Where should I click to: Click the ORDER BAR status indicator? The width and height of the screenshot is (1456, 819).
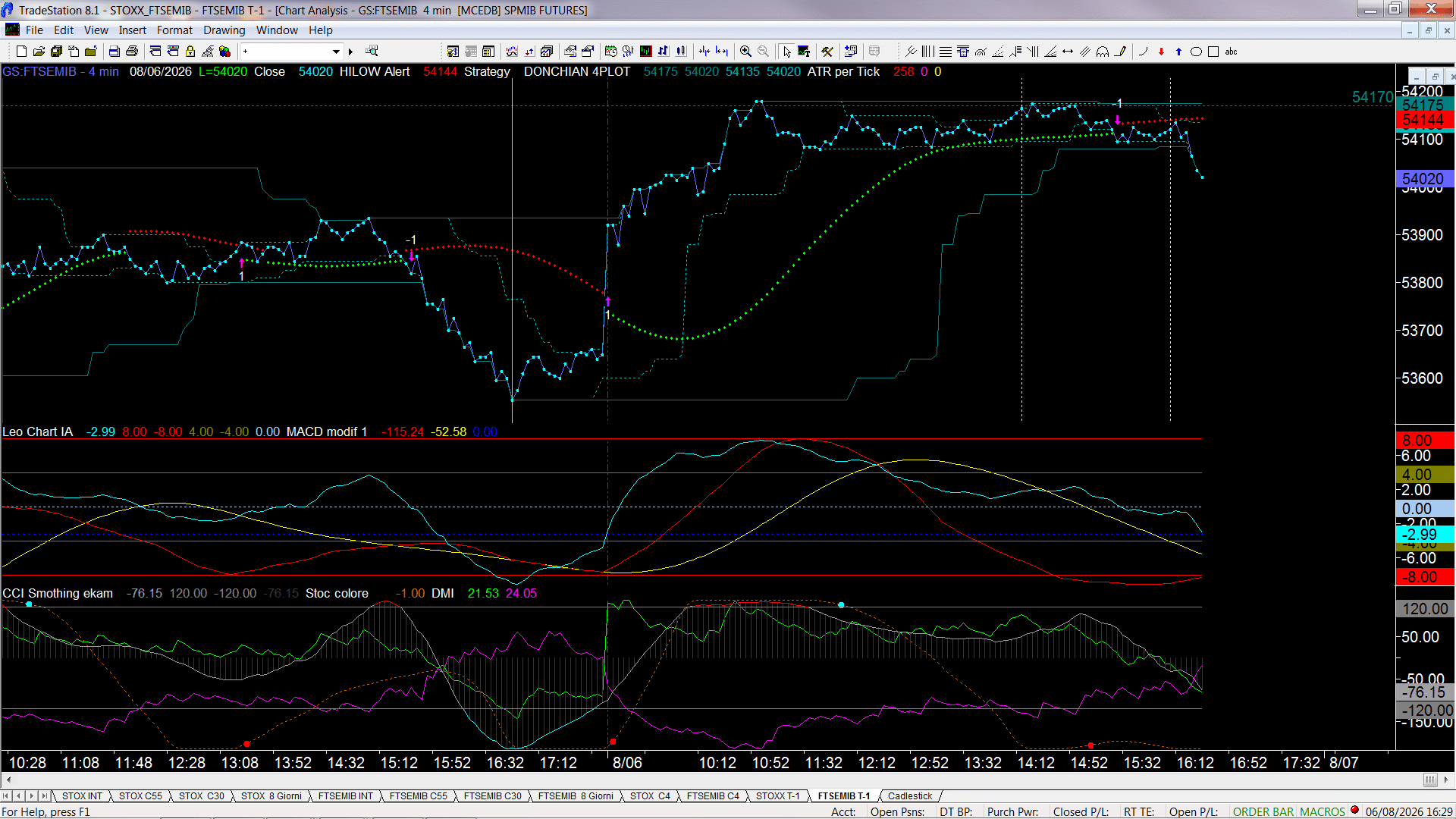click(1263, 812)
